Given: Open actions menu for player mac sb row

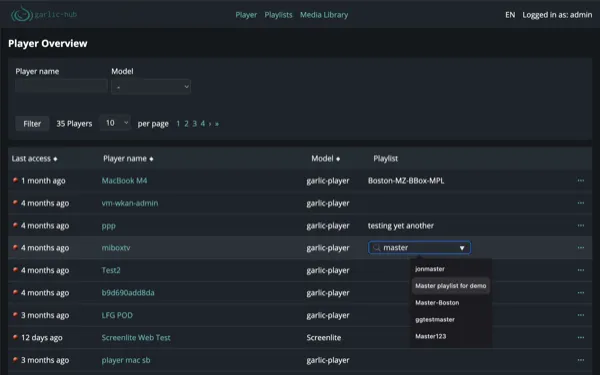Looking at the screenshot, I should [580, 360].
